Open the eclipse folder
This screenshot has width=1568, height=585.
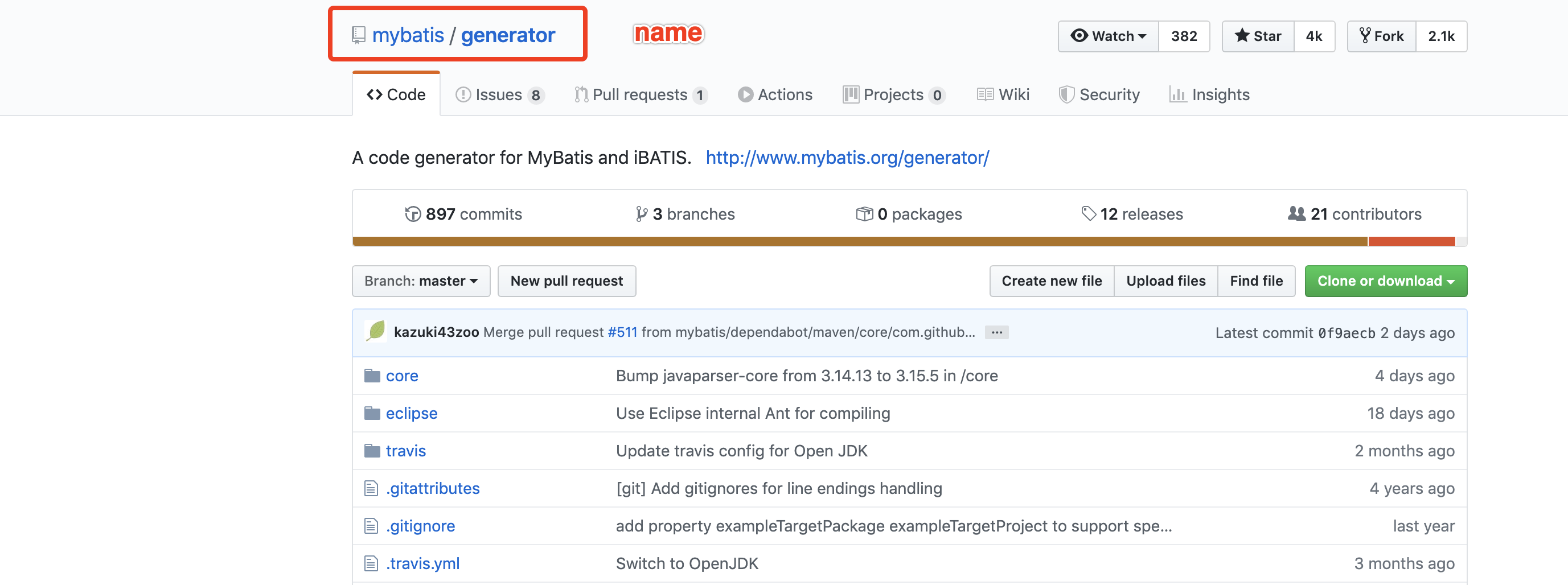click(411, 414)
